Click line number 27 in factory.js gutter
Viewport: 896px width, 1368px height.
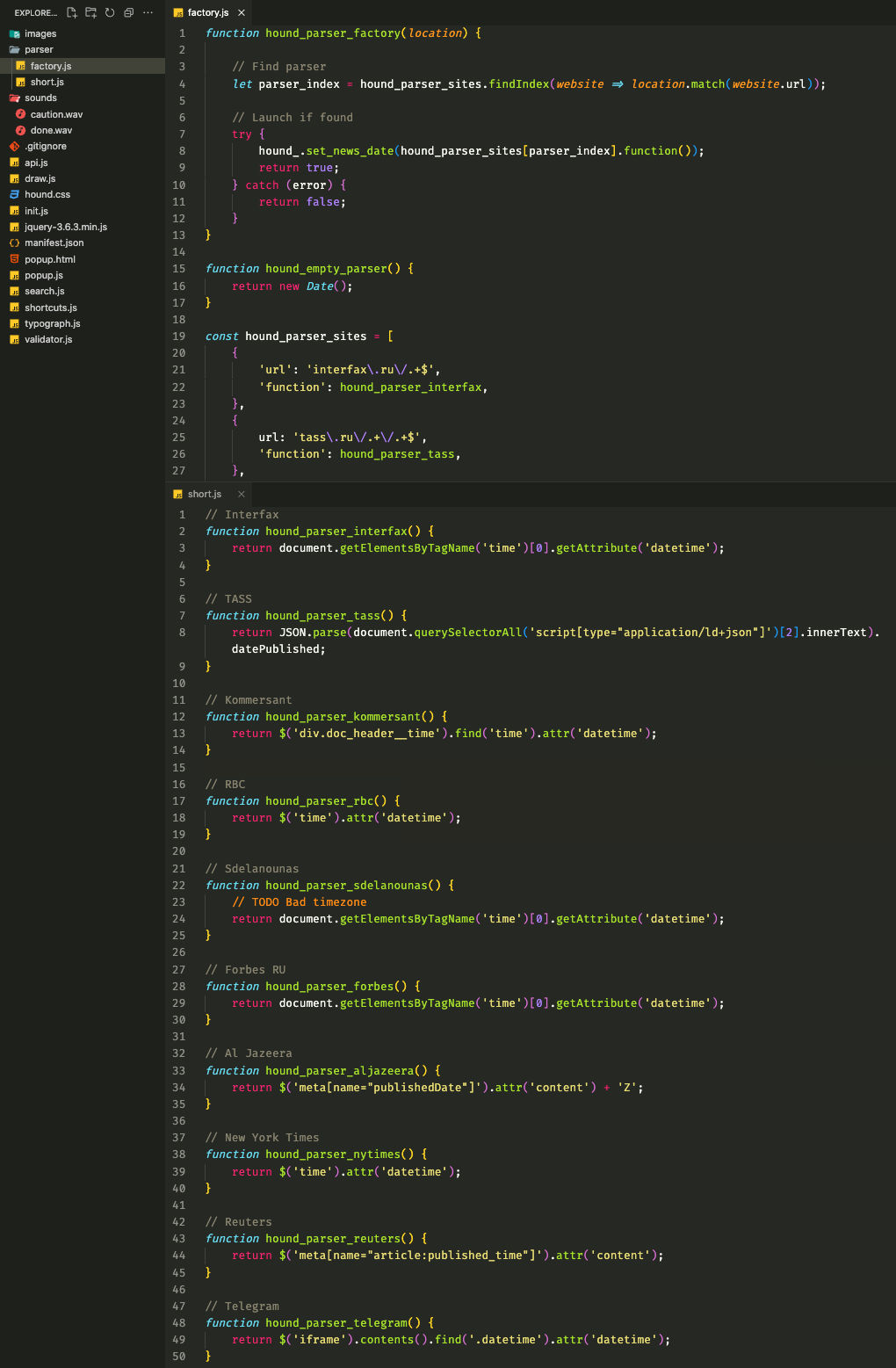(179, 471)
